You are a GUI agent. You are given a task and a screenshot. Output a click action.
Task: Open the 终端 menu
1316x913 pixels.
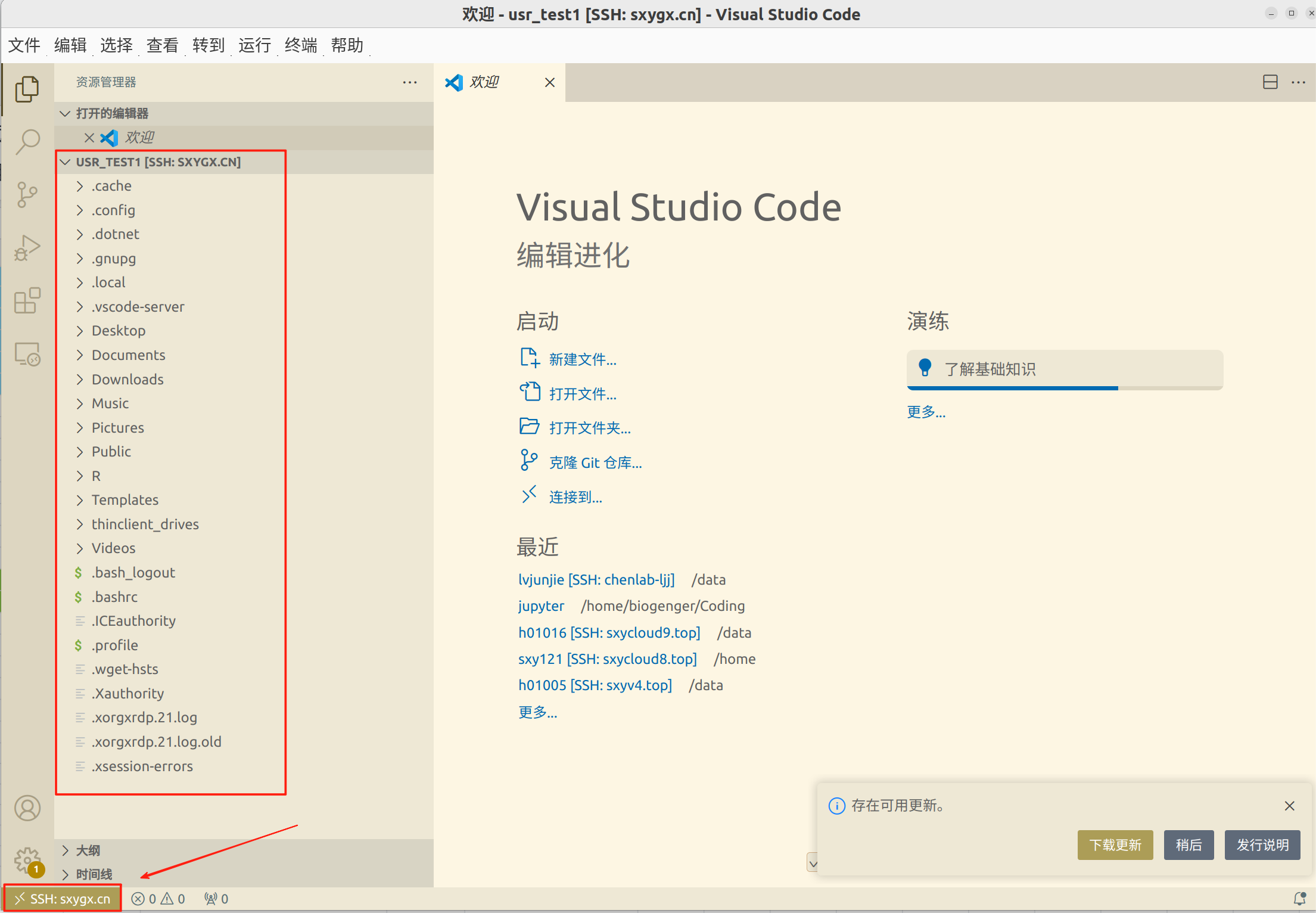[x=301, y=45]
